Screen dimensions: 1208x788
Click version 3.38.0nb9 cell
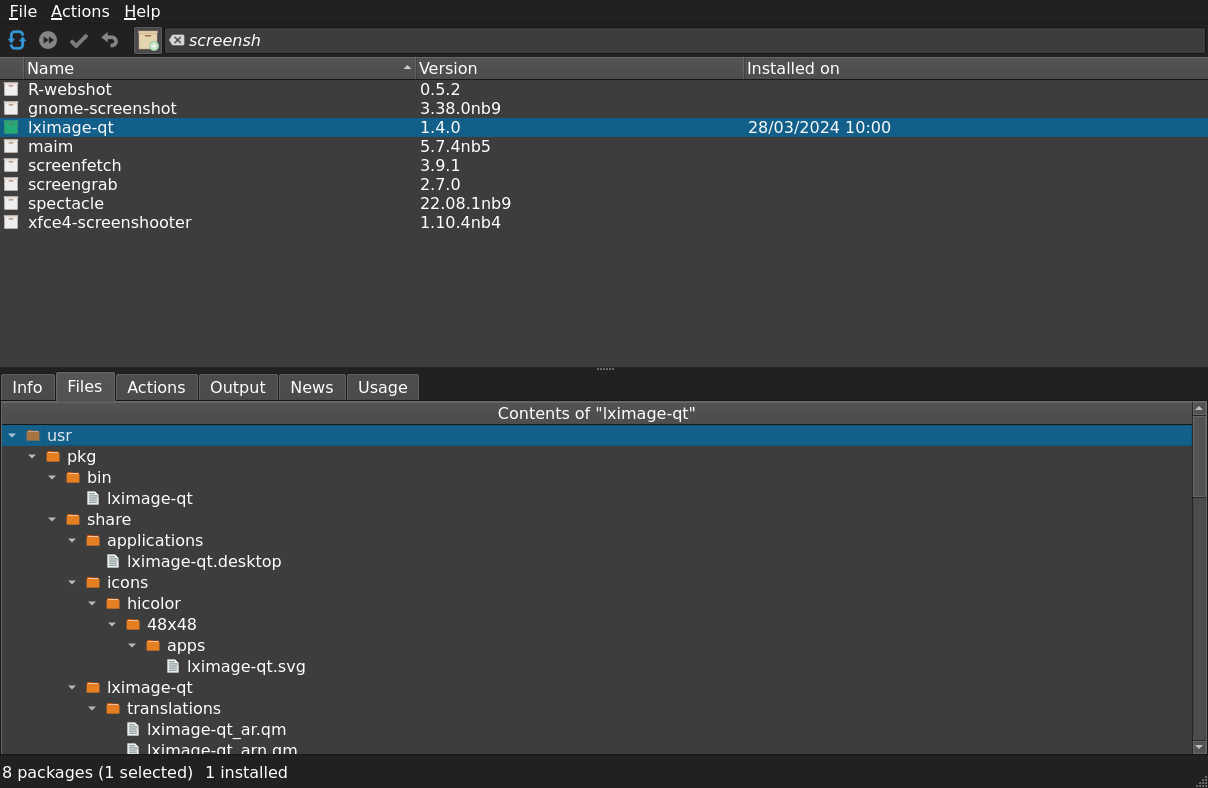click(460, 108)
